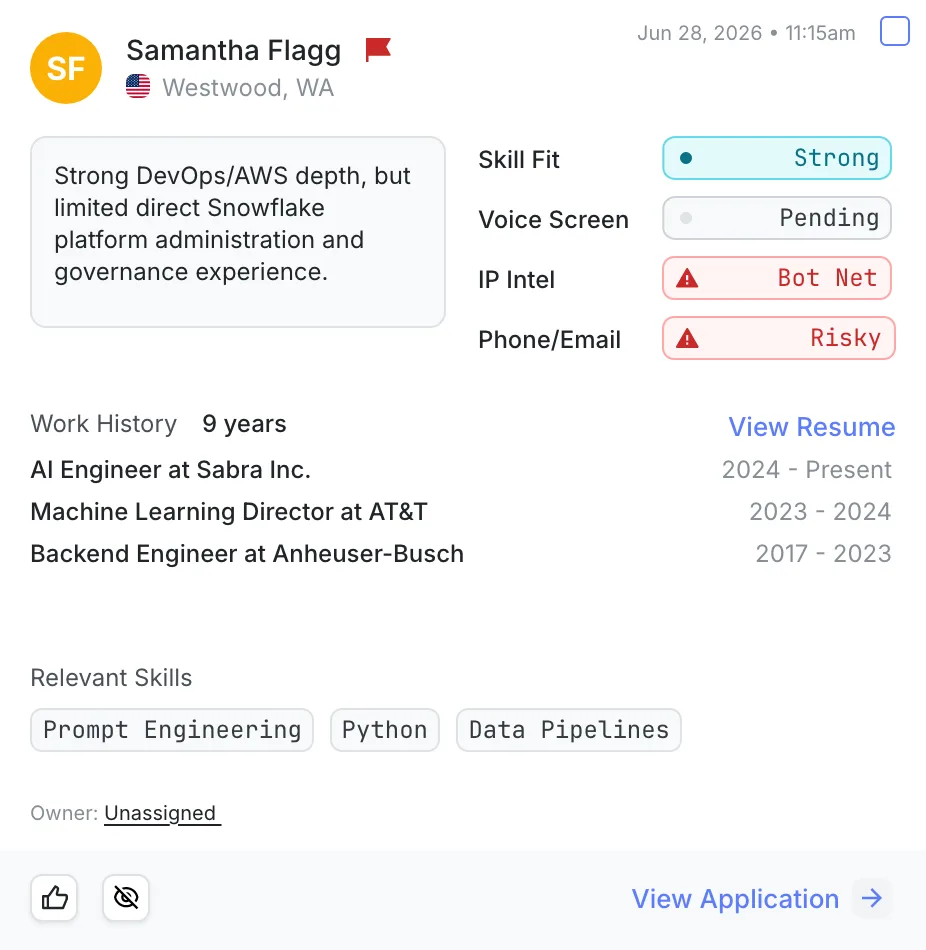This screenshot has height=950, width=926.
Task: Click the Work History label
Action: [104, 424]
